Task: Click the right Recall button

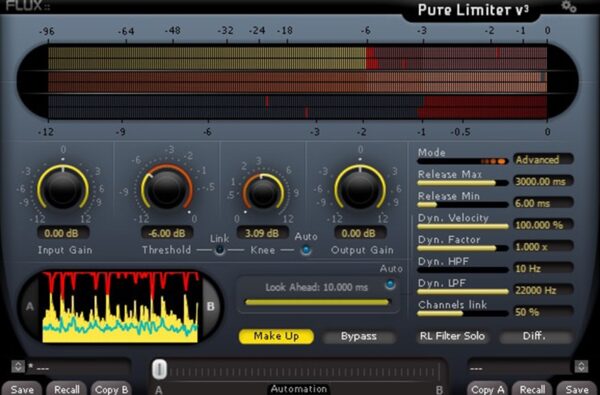Action: 532,388
